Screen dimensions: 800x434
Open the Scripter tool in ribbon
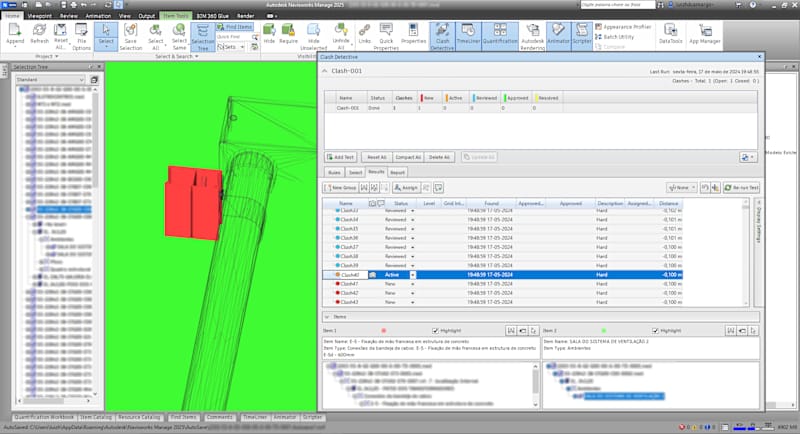coord(582,35)
